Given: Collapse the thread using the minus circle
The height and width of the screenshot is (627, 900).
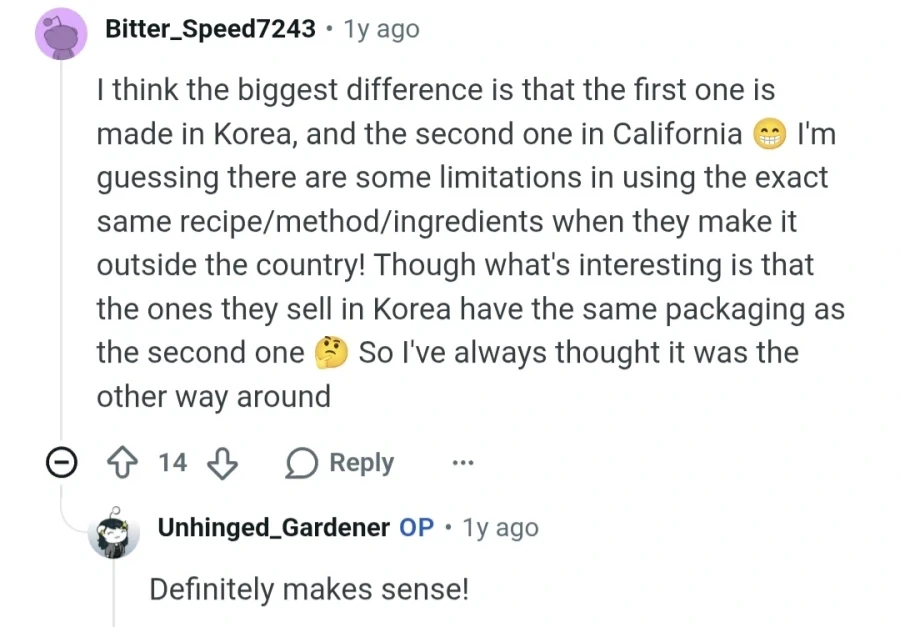Looking at the screenshot, I should pyautogui.click(x=61, y=462).
